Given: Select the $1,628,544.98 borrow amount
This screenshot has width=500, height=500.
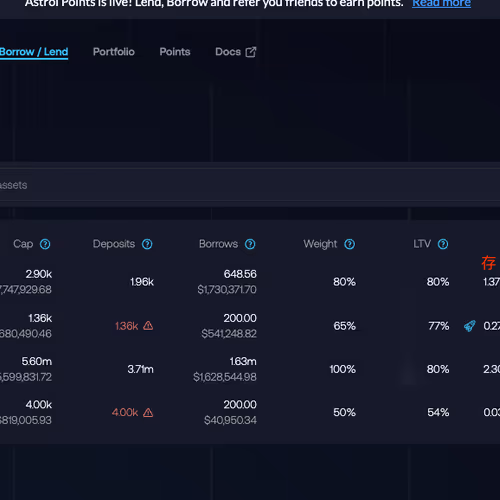Looking at the screenshot, I should point(225,377).
